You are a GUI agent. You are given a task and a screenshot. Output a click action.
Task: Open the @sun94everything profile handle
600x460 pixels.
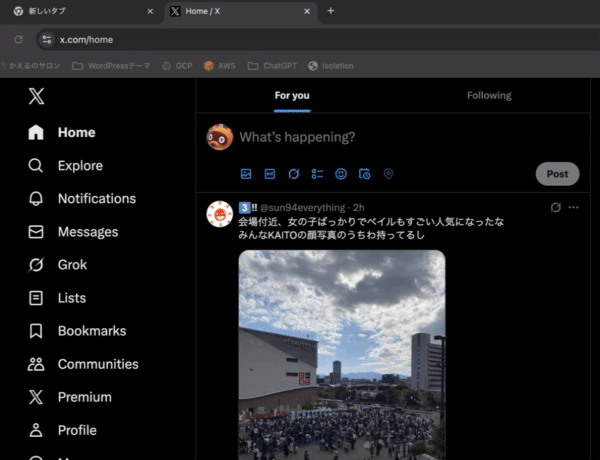pos(302,208)
